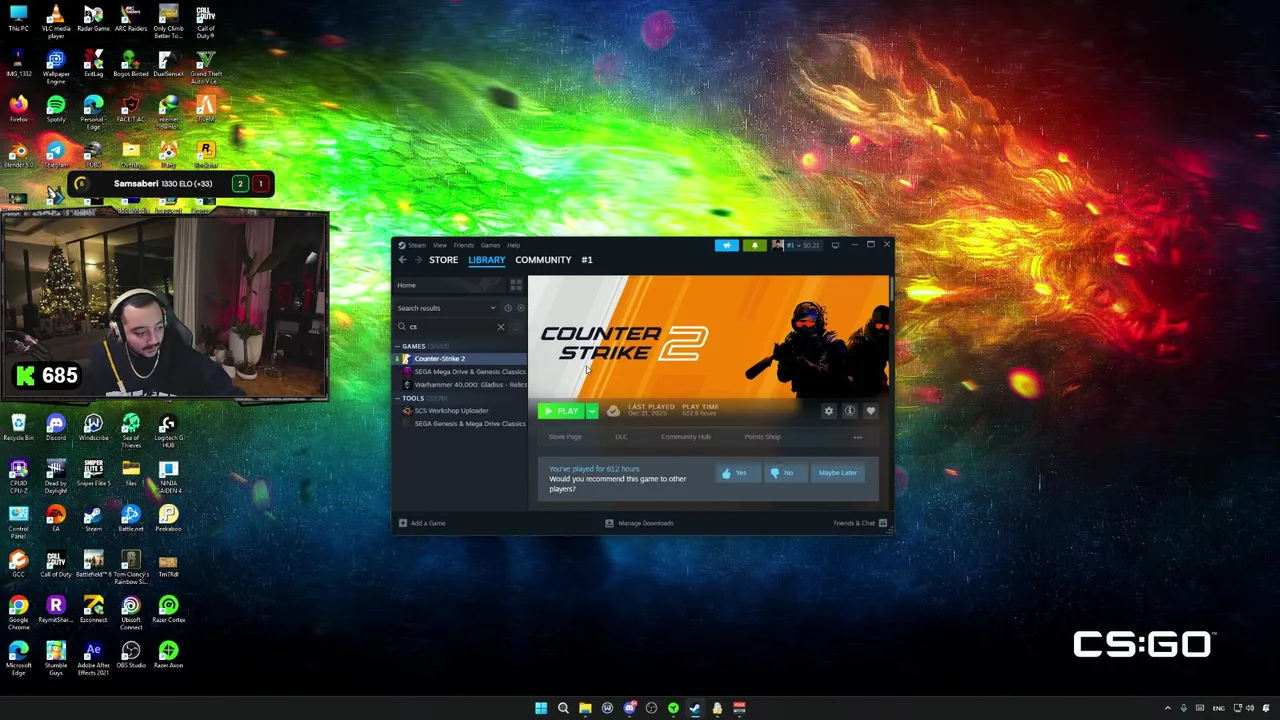The image size is (1280, 720).
Task: Open the dropdown arrow beside the Play button
Action: point(592,411)
